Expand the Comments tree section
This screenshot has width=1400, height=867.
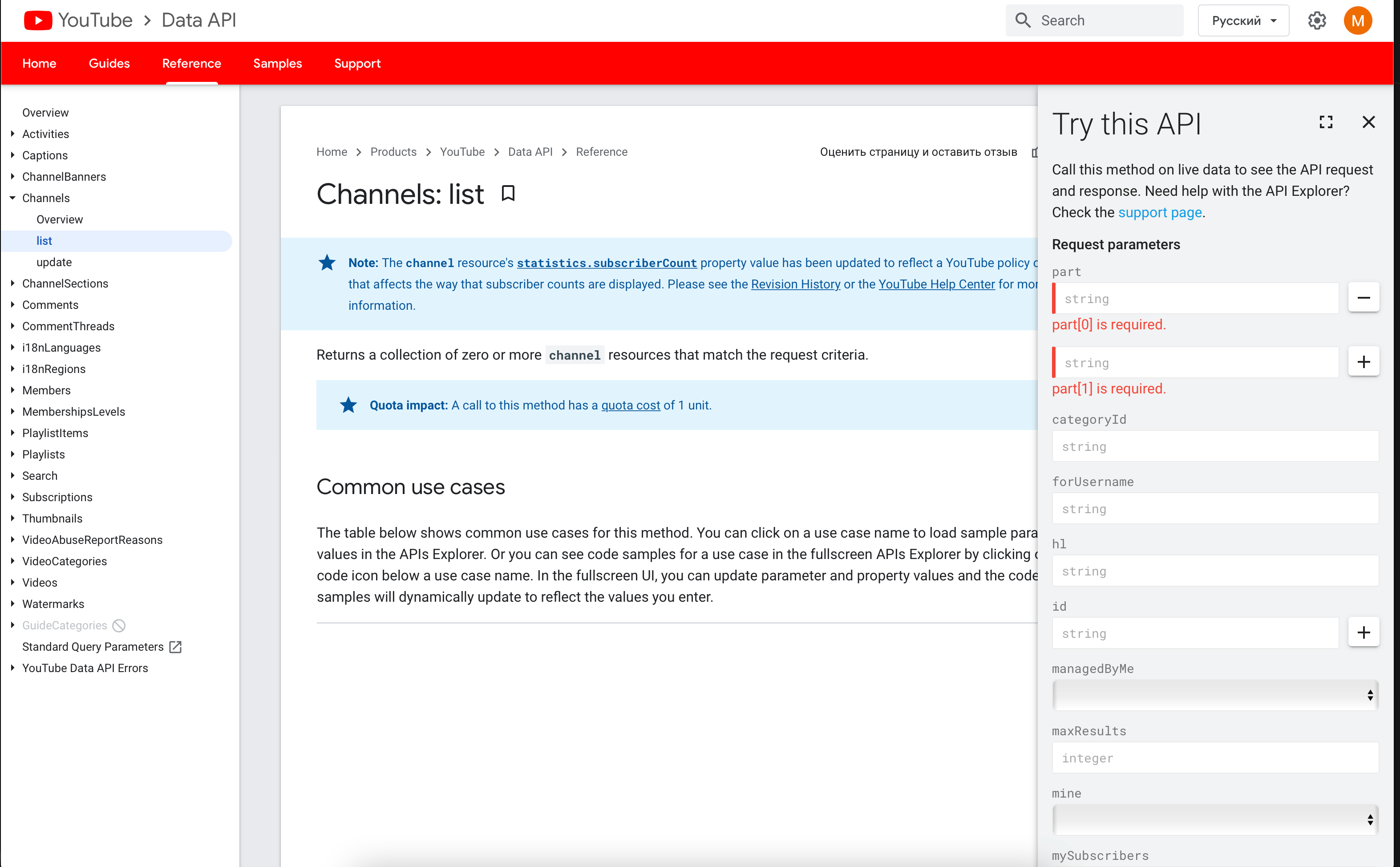[12, 304]
